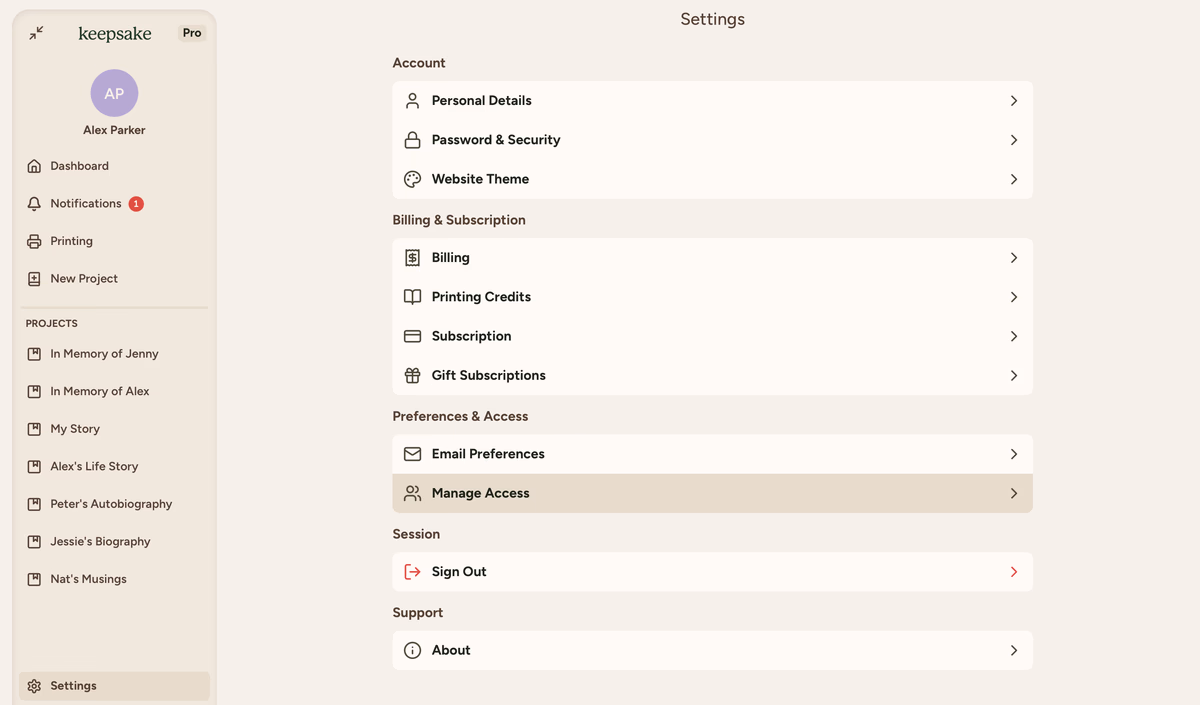Open the Printing Credits setting

481,297
